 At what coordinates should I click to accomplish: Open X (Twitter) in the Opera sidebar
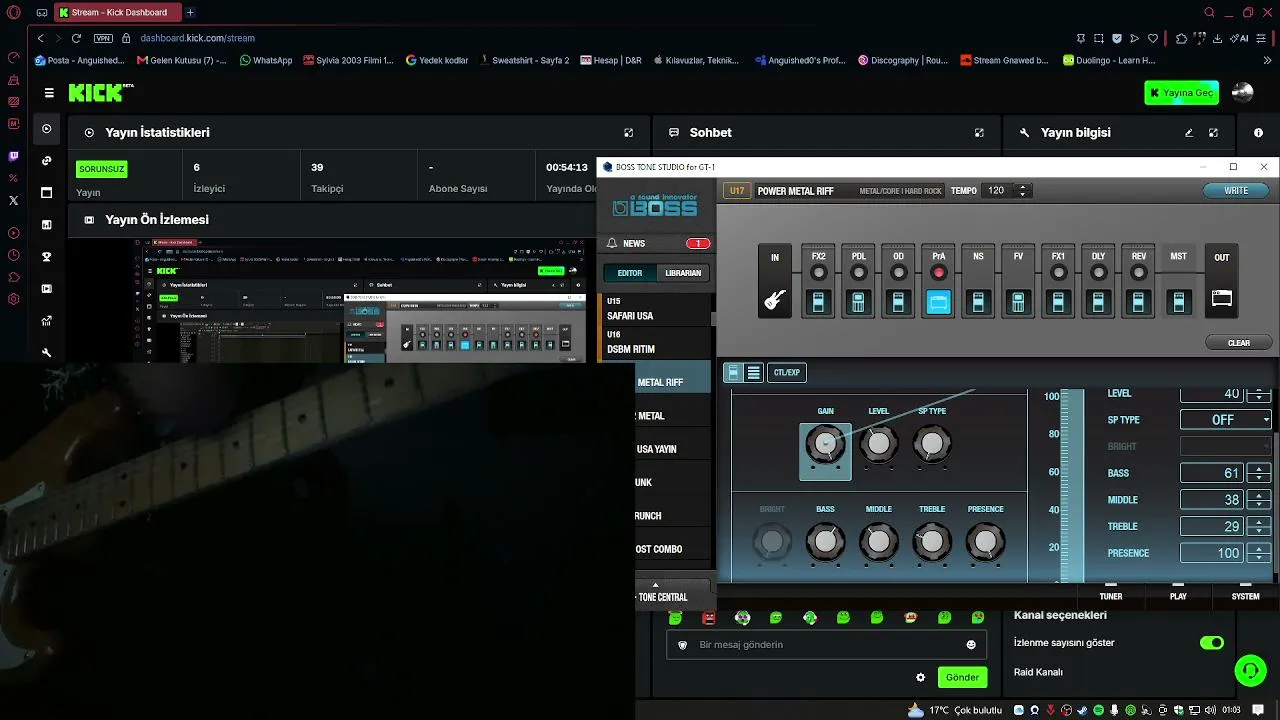coord(13,200)
